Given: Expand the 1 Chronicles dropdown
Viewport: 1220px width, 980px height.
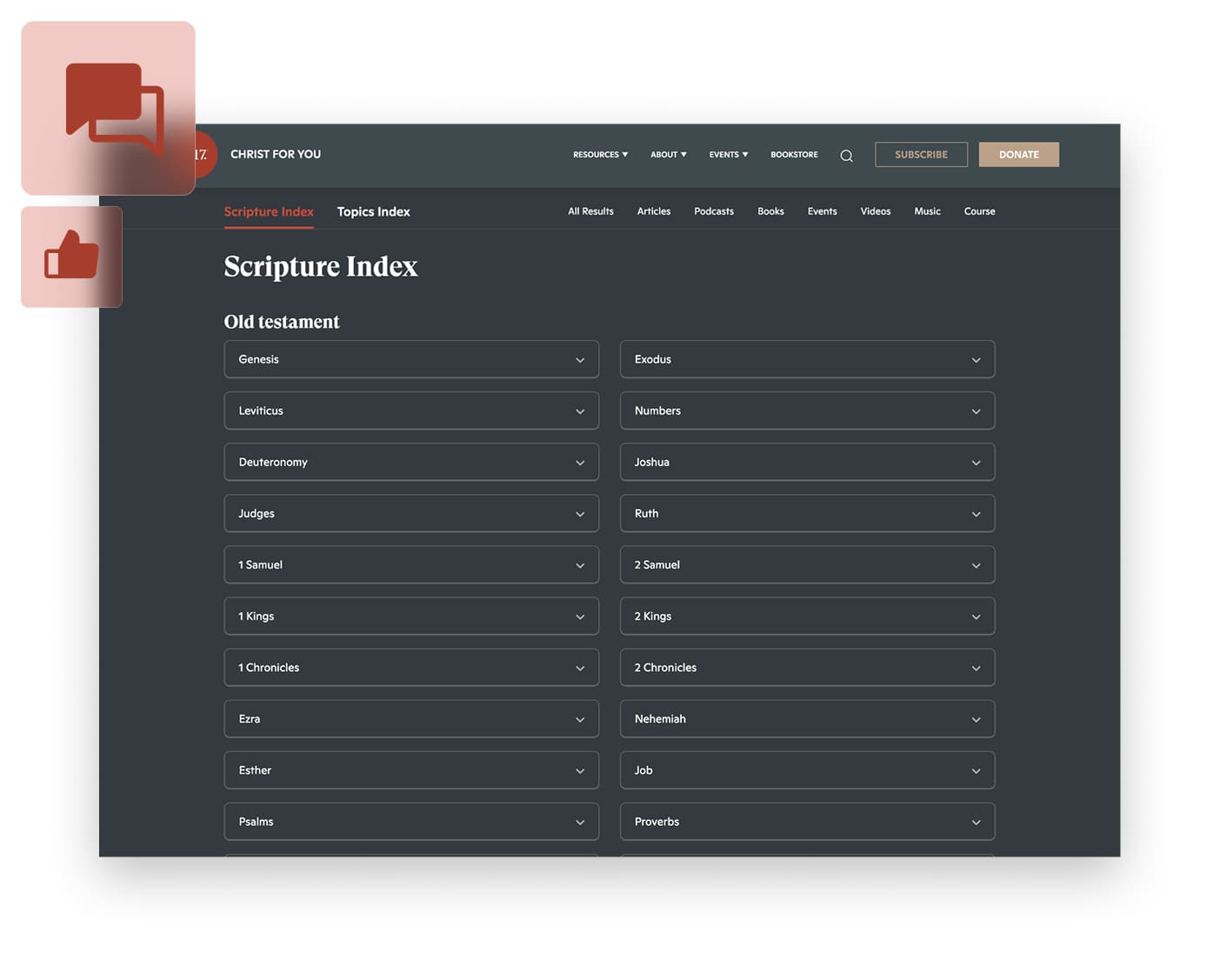Looking at the screenshot, I should (x=411, y=667).
